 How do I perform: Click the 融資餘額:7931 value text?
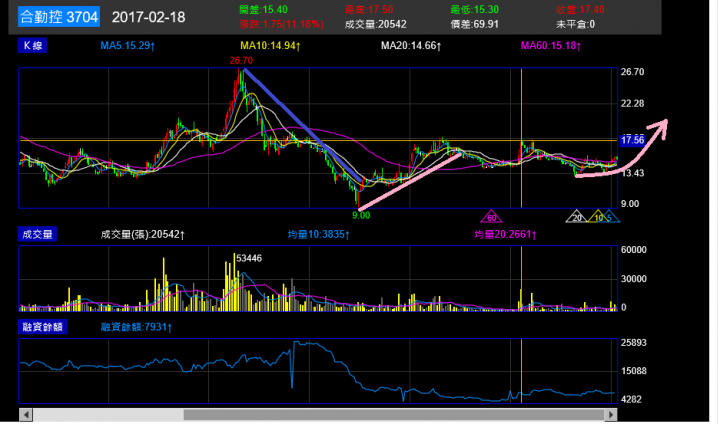coord(136,327)
